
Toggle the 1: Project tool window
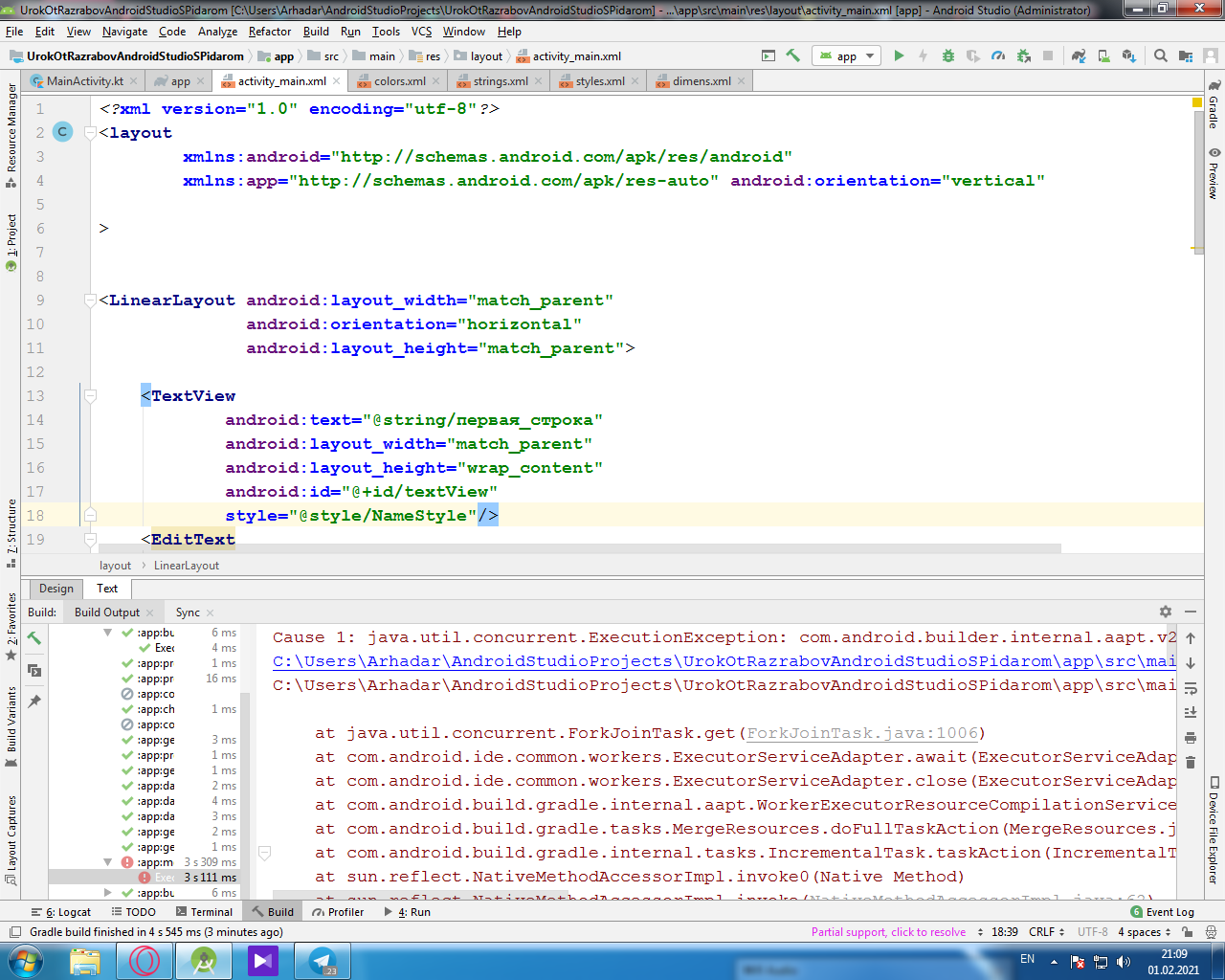point(11,242)
